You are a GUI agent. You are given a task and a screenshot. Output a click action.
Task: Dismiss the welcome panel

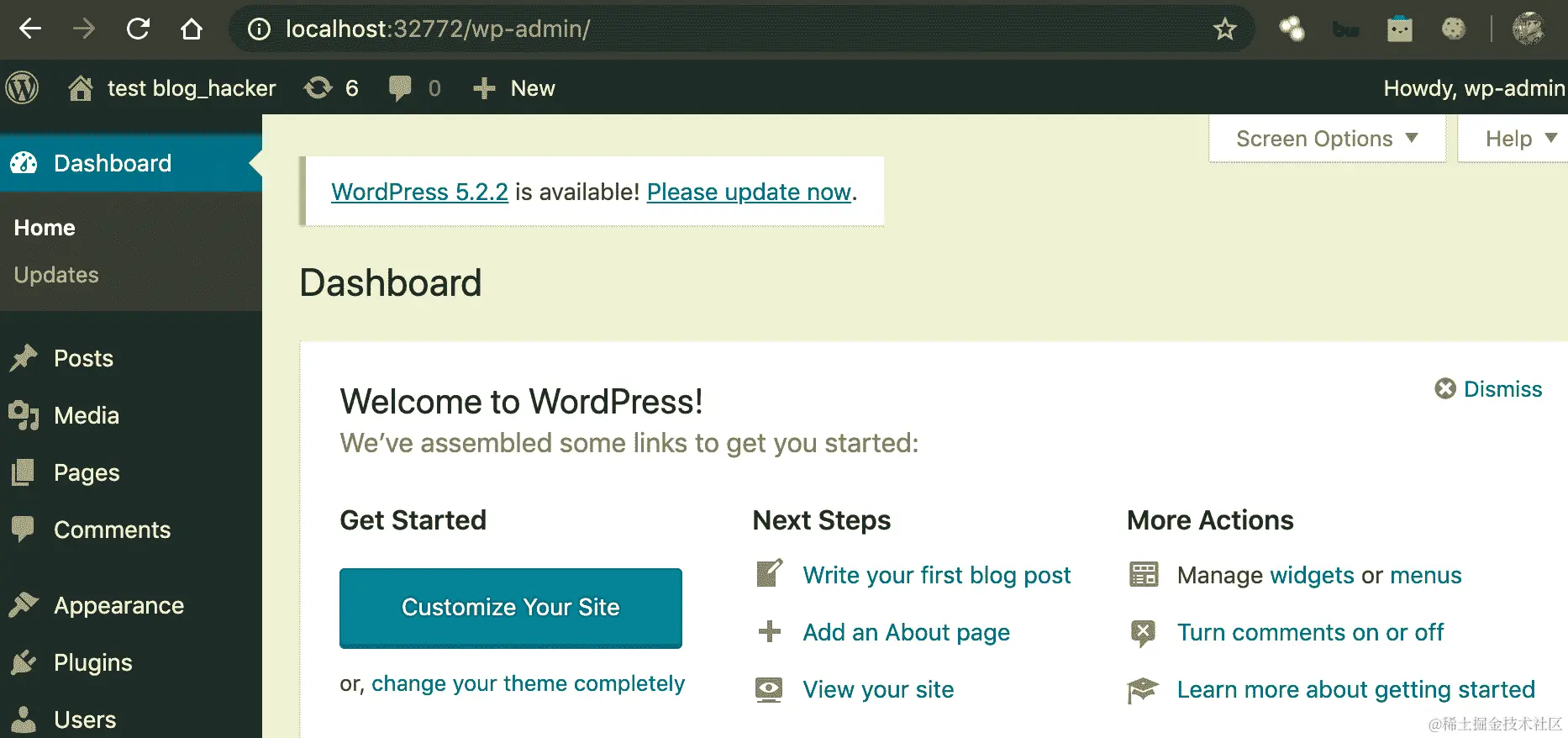coord(1488,389)
